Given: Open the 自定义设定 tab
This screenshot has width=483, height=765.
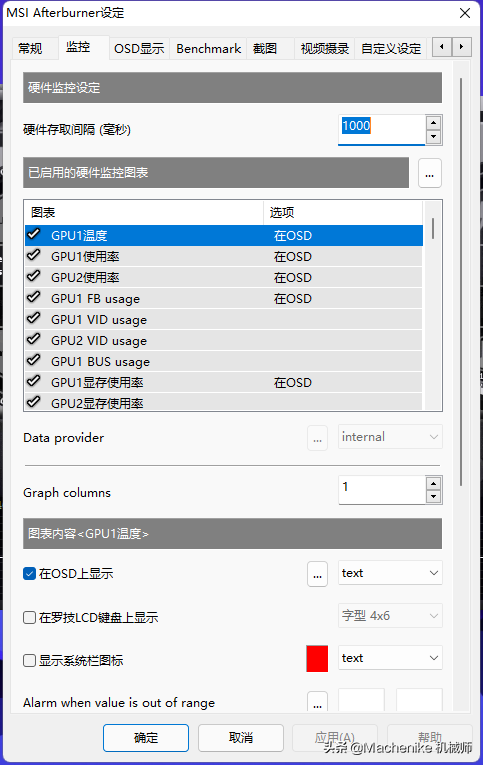Looking at the screenshot, I should 391,48.
